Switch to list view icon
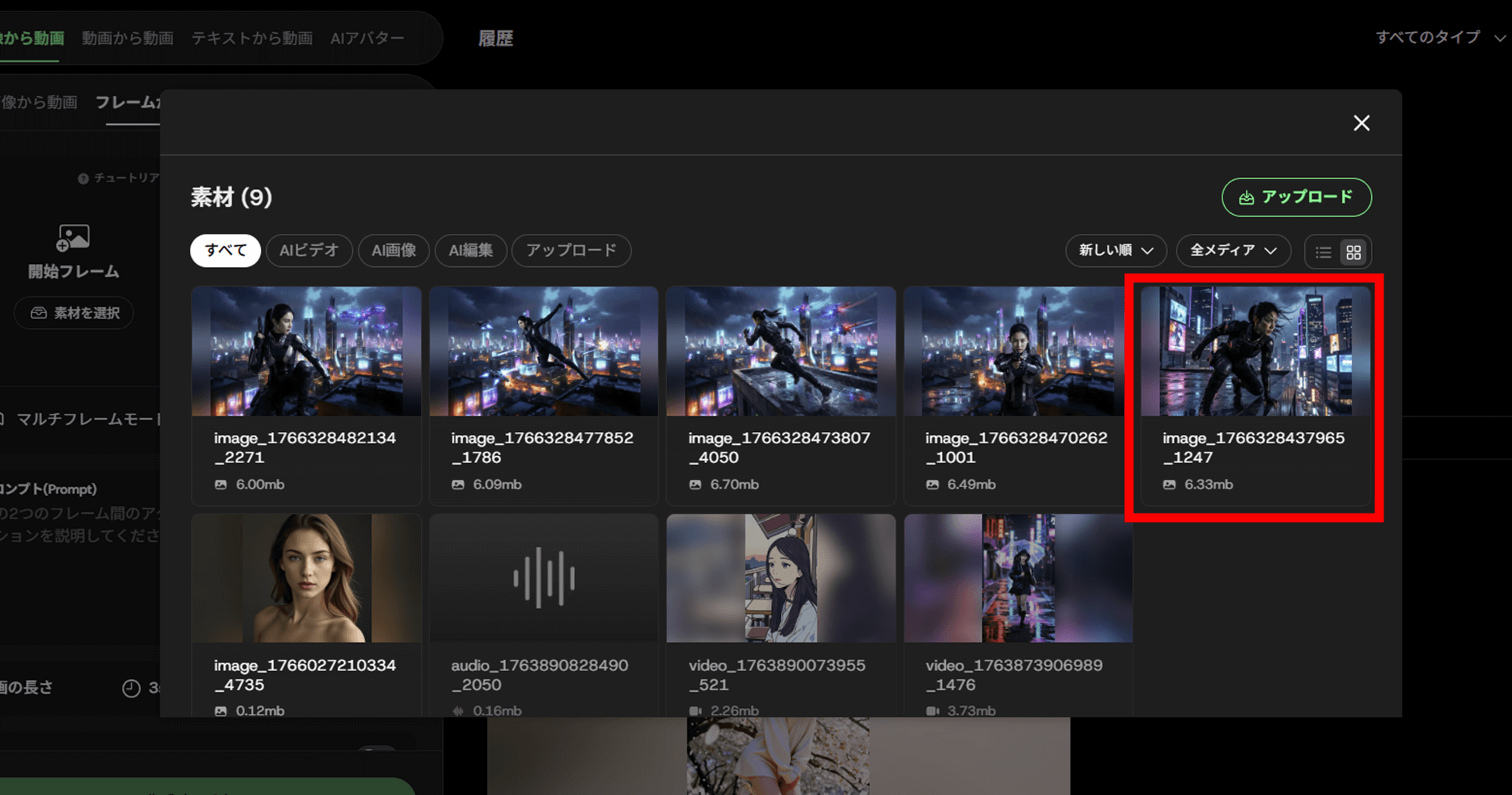The image size is (1512, 795). (1323, 253)
